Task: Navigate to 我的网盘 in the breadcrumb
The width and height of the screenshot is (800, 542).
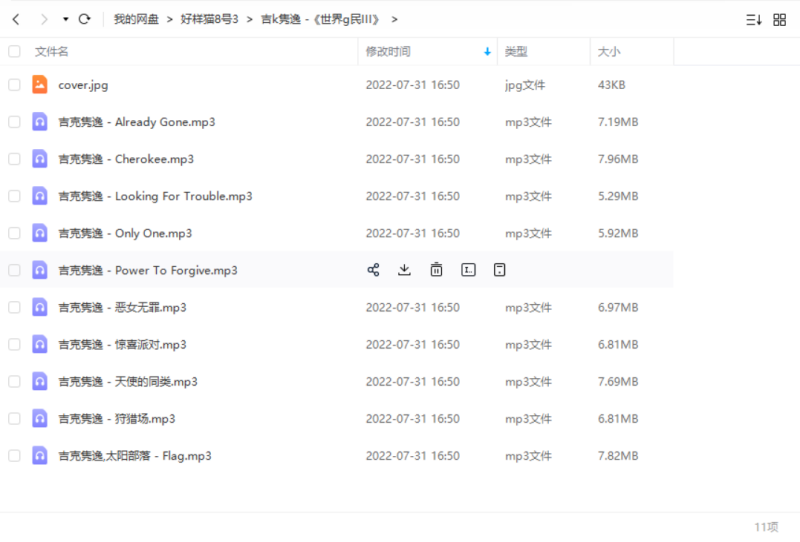Action: [x=138, y=19]
